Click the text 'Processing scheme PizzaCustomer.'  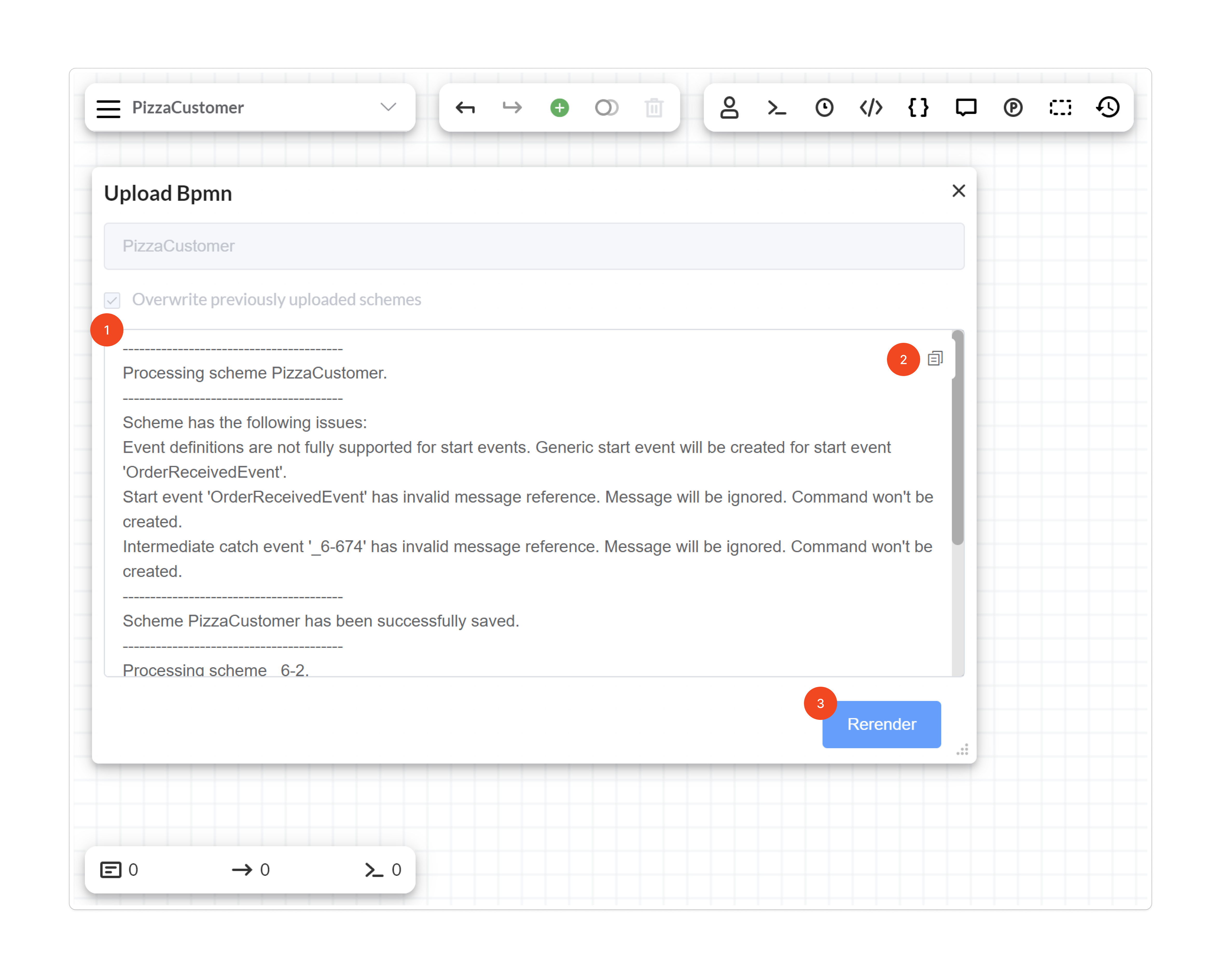click(255, 373)
